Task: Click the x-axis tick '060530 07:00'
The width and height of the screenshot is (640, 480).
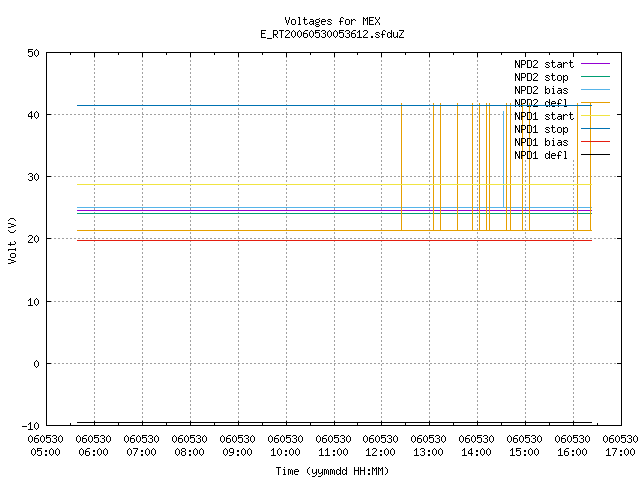Action: (x=142, y=446)
